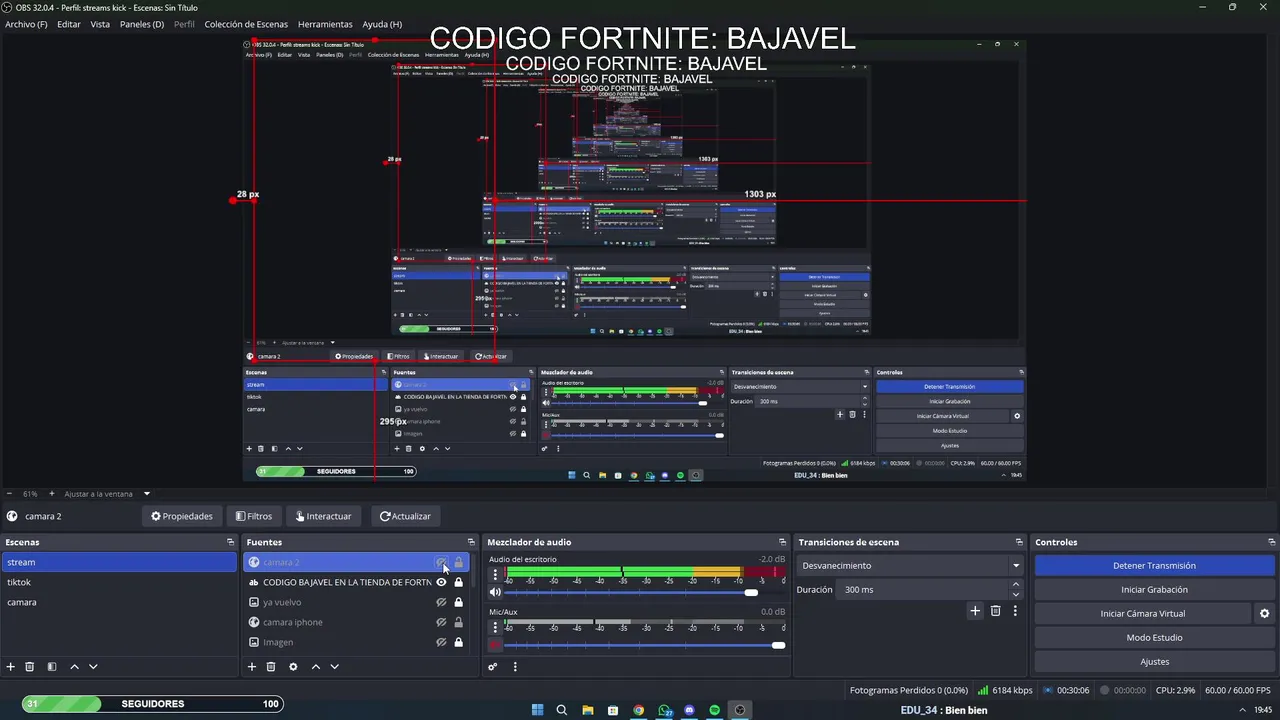Open Audio del escritorio options three-dot menu
Screen dimensions: 1280x720
pyautogui.click(x=495, y=575)
